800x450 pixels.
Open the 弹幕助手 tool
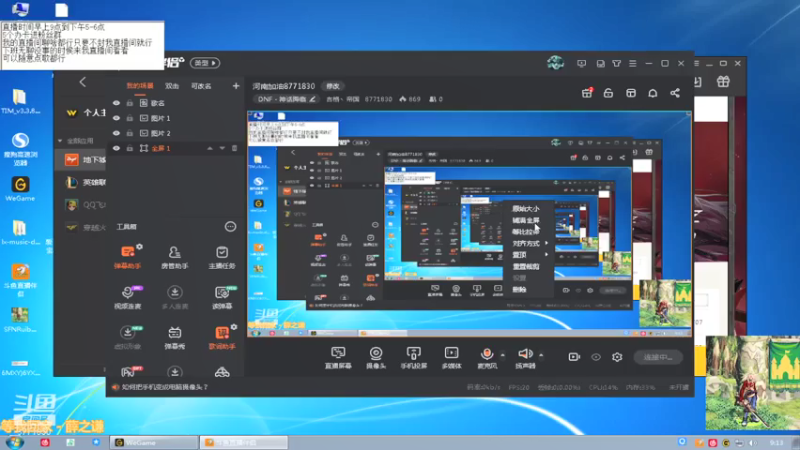click(x=128, y=257)
